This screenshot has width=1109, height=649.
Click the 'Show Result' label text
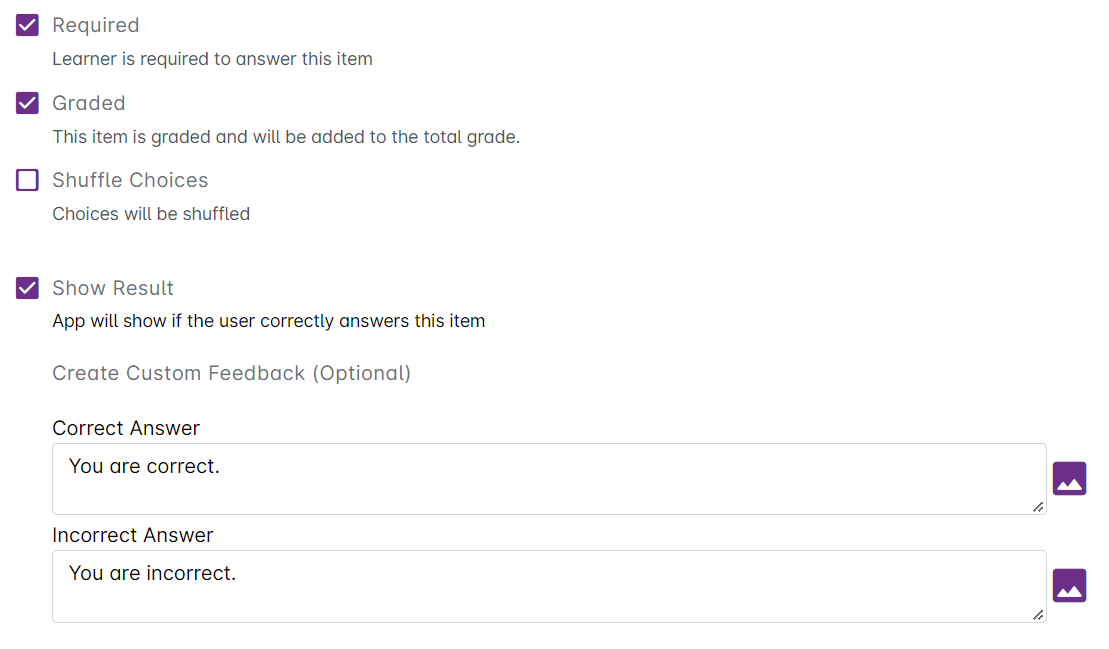[x=113, y=288]
